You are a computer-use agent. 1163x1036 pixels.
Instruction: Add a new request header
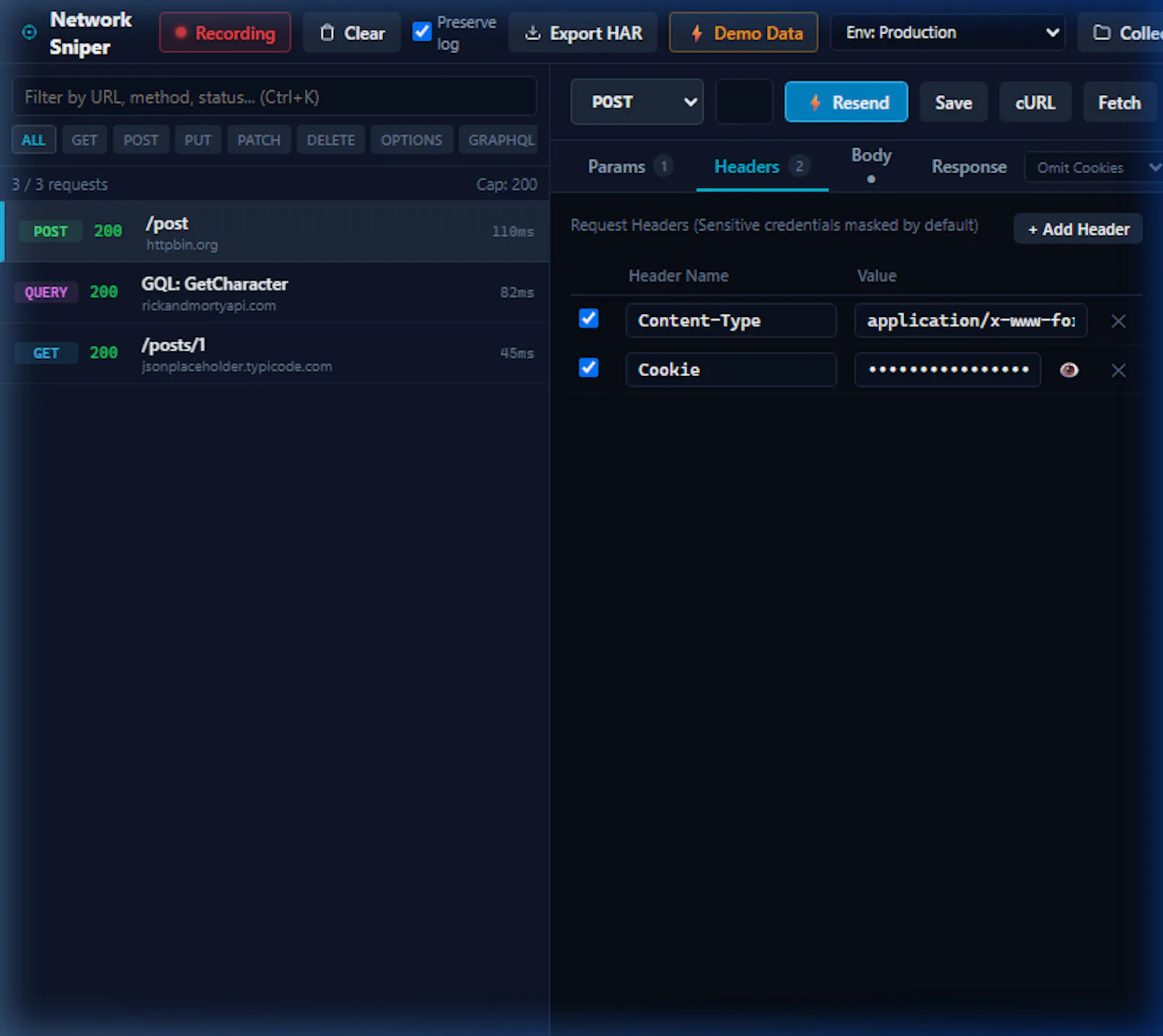coord(1078,229)
